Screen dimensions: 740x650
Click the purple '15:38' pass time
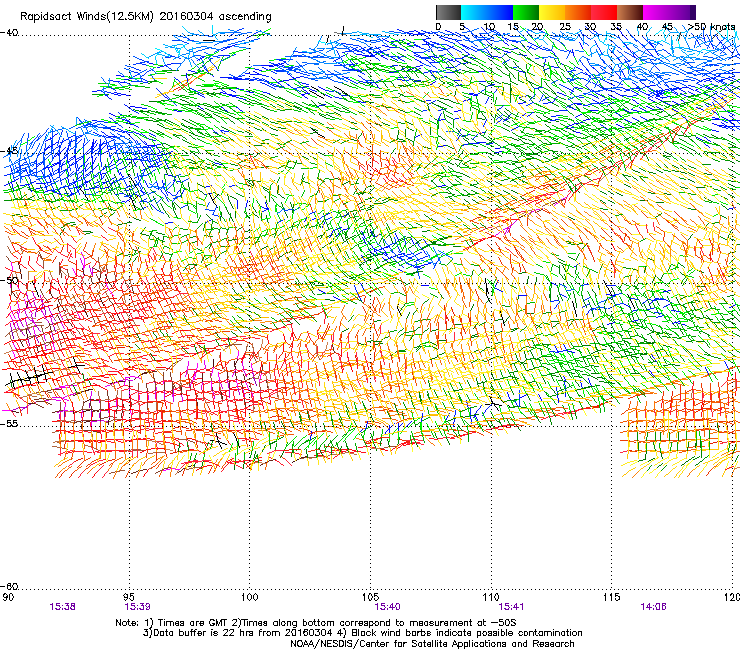click(62, 607)
